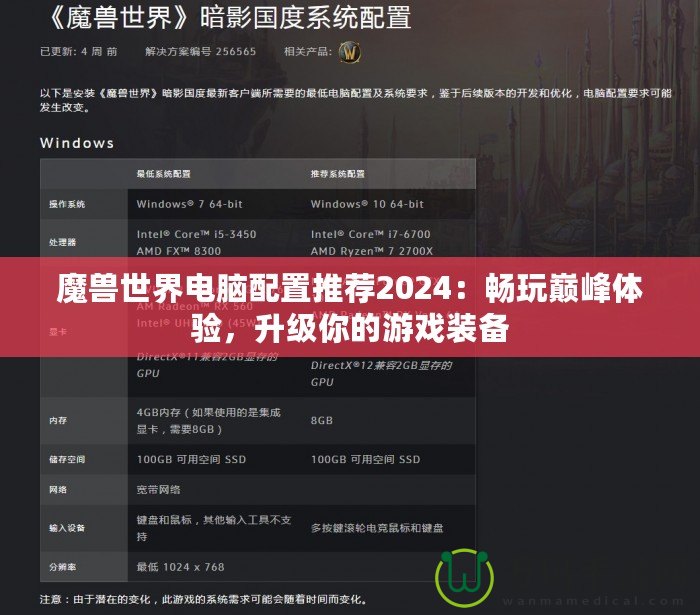
Task: Click the 《魔兽世界》暗影国度系统配置 page title
Action: coord(229,17)
